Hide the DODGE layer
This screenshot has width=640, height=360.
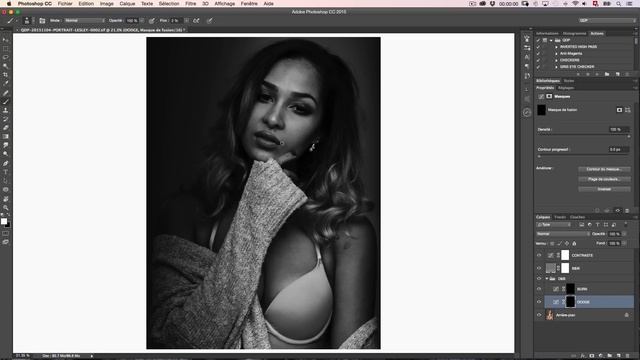point(539,302)
